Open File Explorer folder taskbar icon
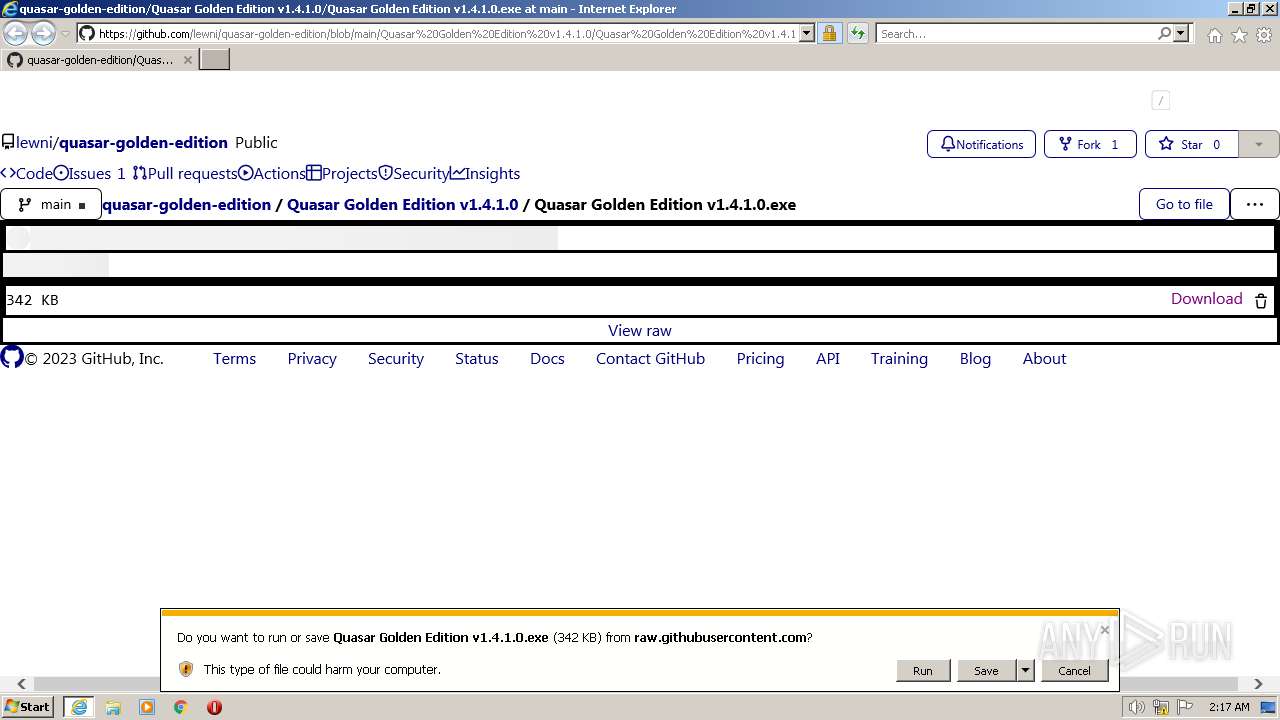This screenshot has width=1280, height=720. [x=113, y=707]
